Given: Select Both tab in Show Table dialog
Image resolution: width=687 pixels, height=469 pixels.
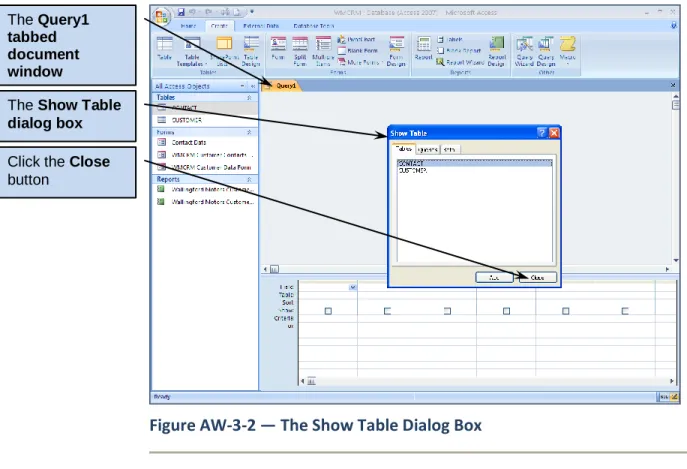Looking at the screenshot, I should 450,149.
